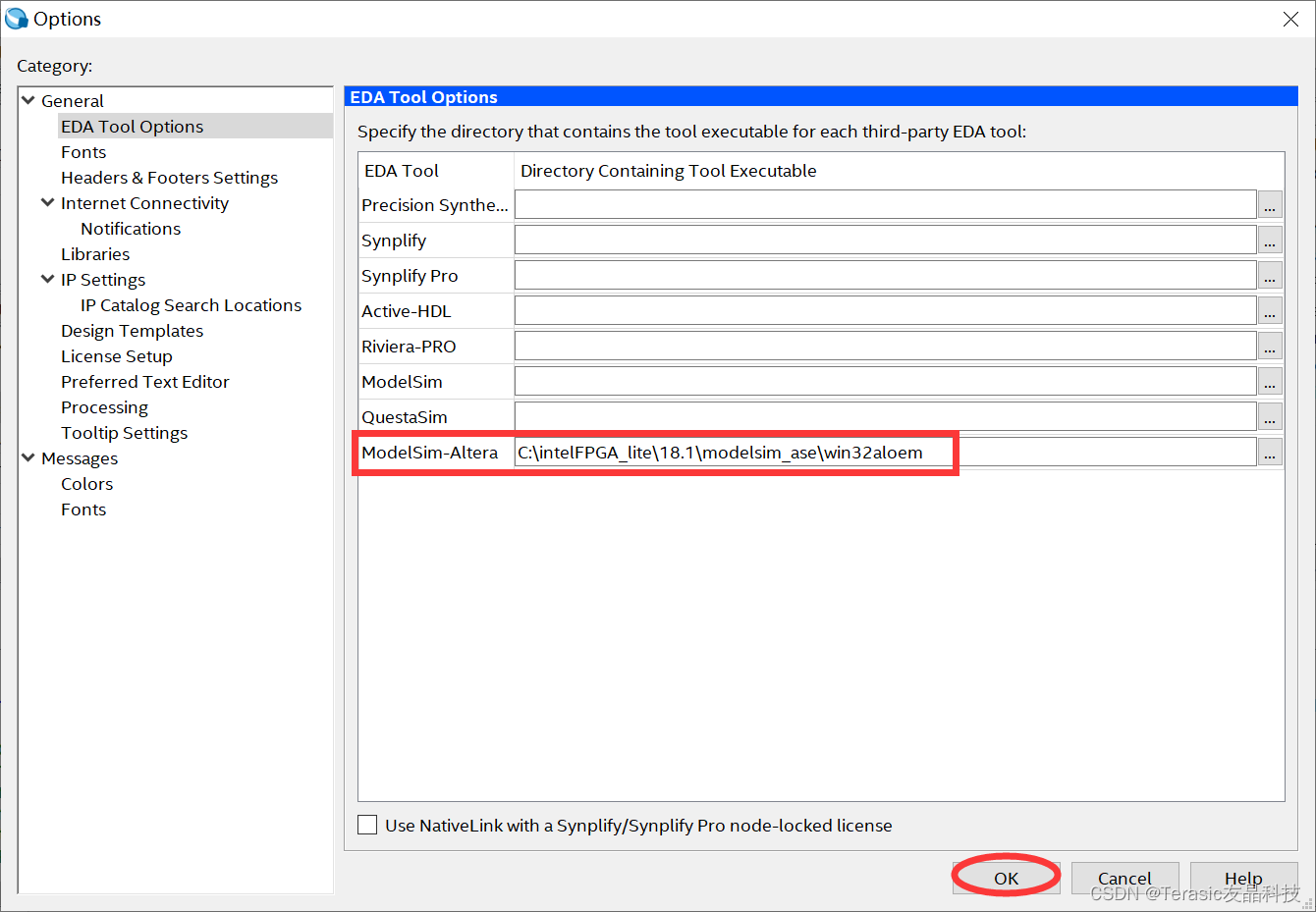Select EDA Tool Options in category tree
Image resolution: width=1316 pixels, height=912 pixels.
pos(132,126)
